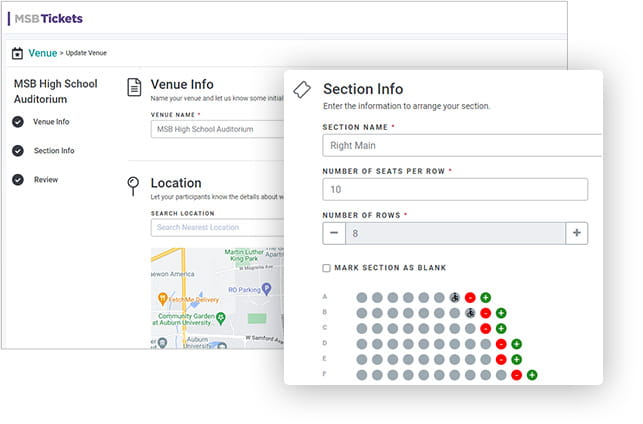Increase the number of rows with plus button
Viewport: 643px width, 424px height.
click(x=577, y=233)
